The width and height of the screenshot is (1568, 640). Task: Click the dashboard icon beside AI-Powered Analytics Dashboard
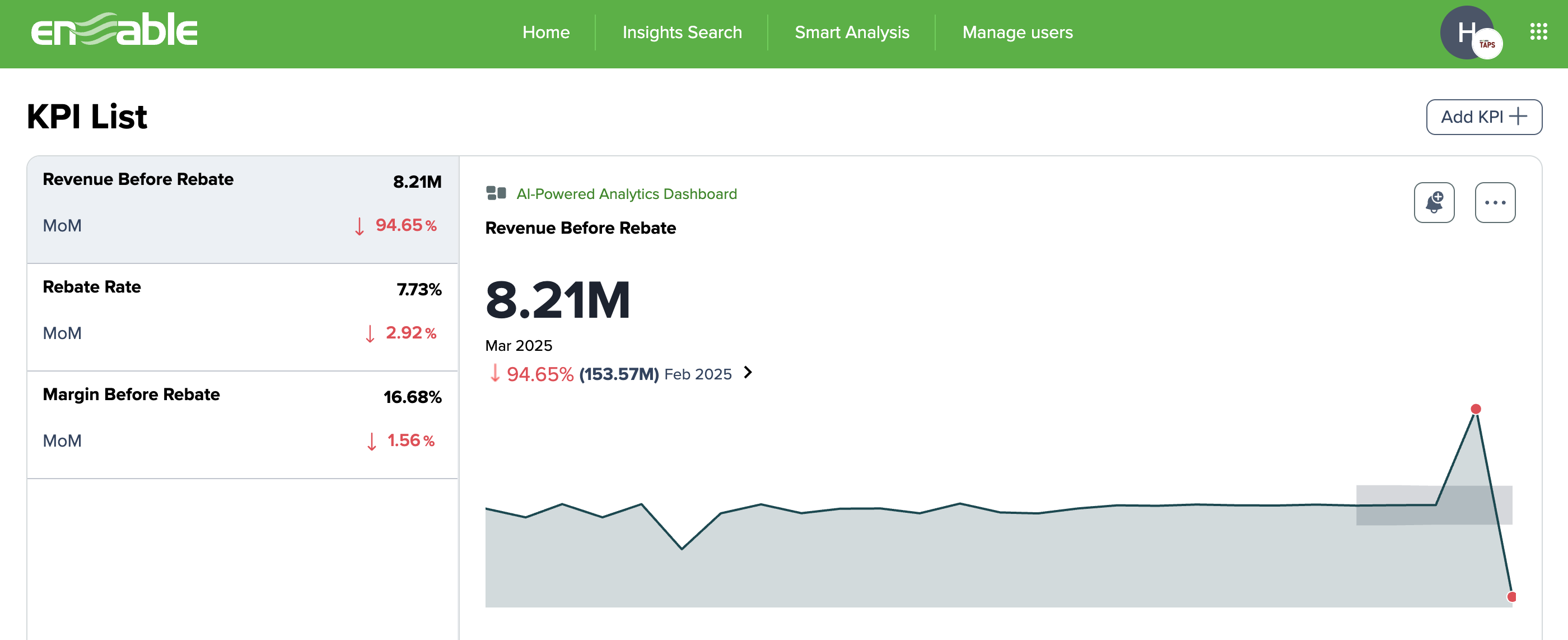tap(496, 194)
